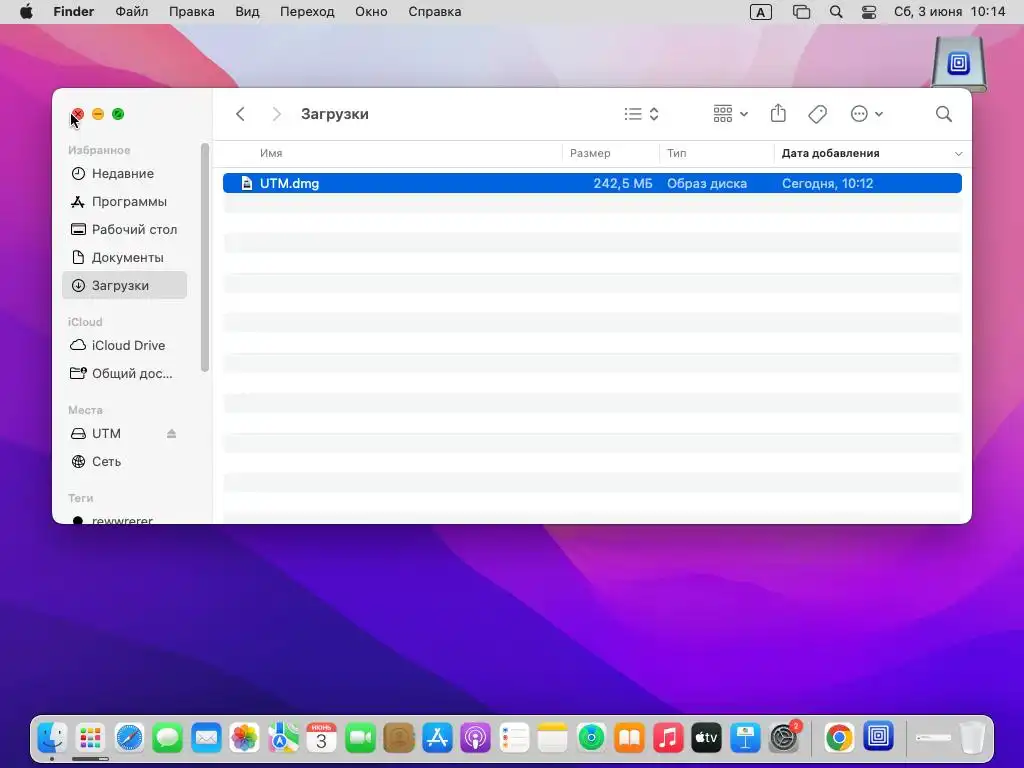Sort by the Имя column header
1024x768 pixels.
270,153
